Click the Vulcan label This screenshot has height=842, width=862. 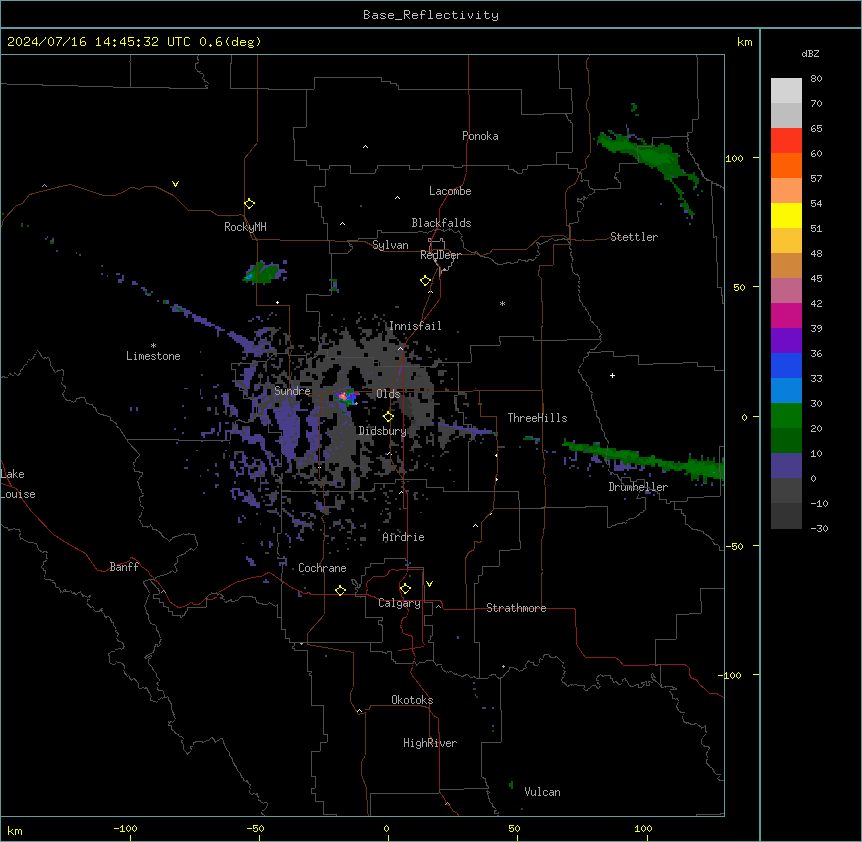click(542, 792)
